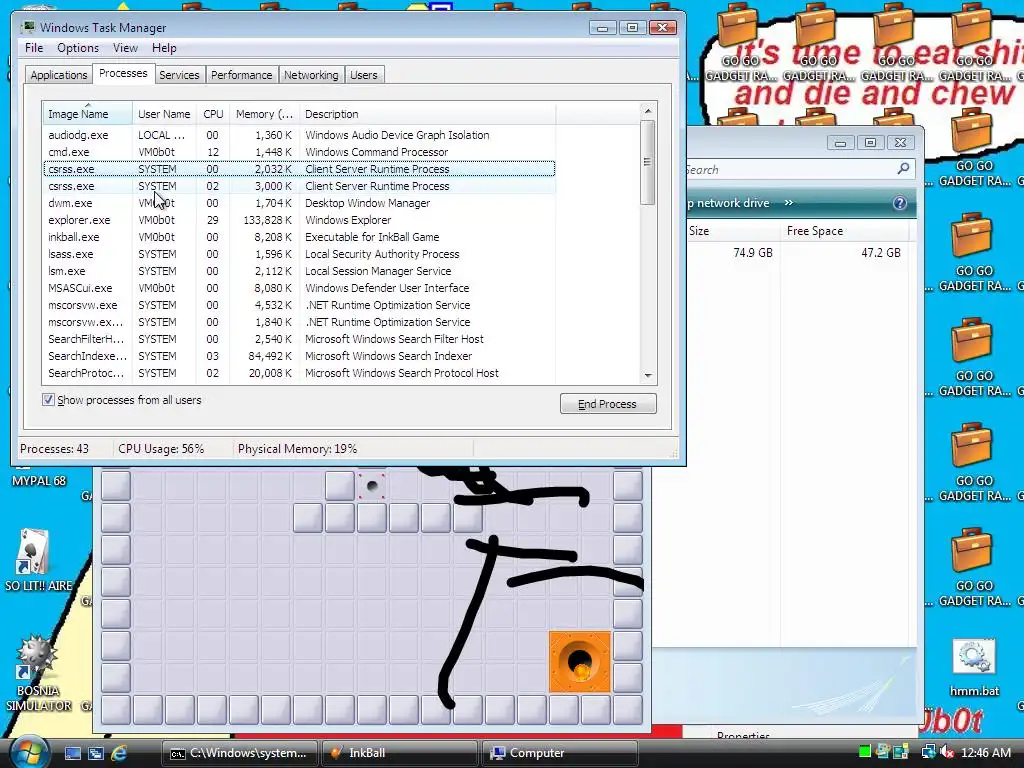The image size is (1024, 768).
Task: Click the Free Space column header
Action: [x=844, y=231]
